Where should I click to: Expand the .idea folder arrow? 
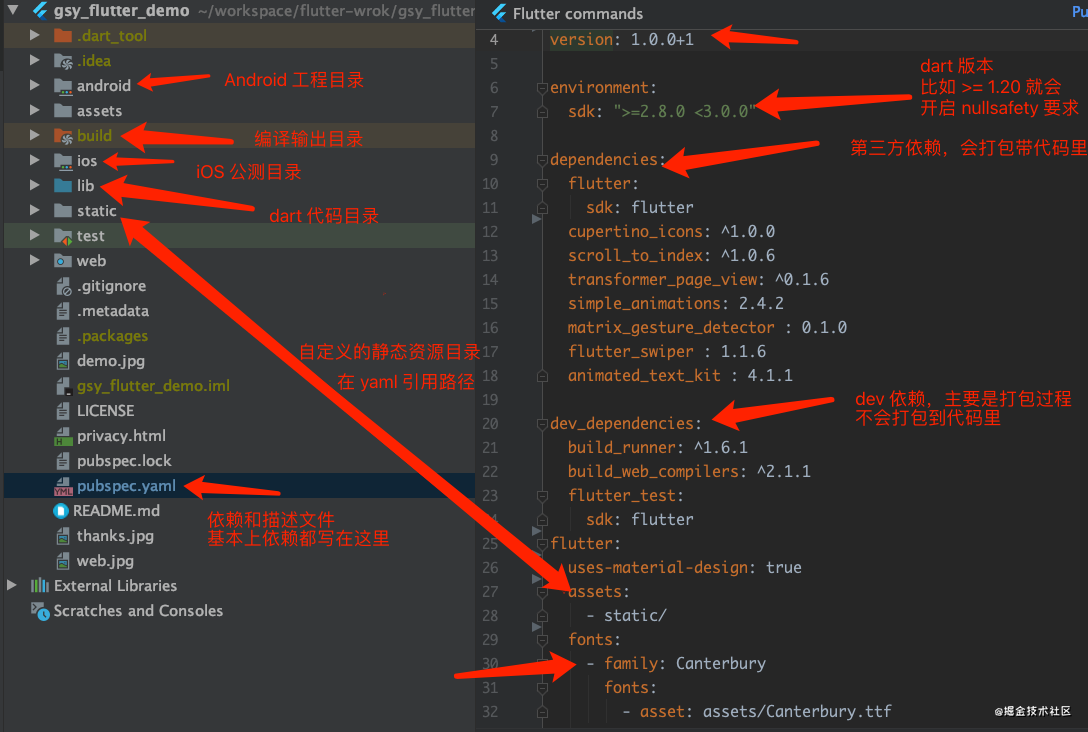35,60
